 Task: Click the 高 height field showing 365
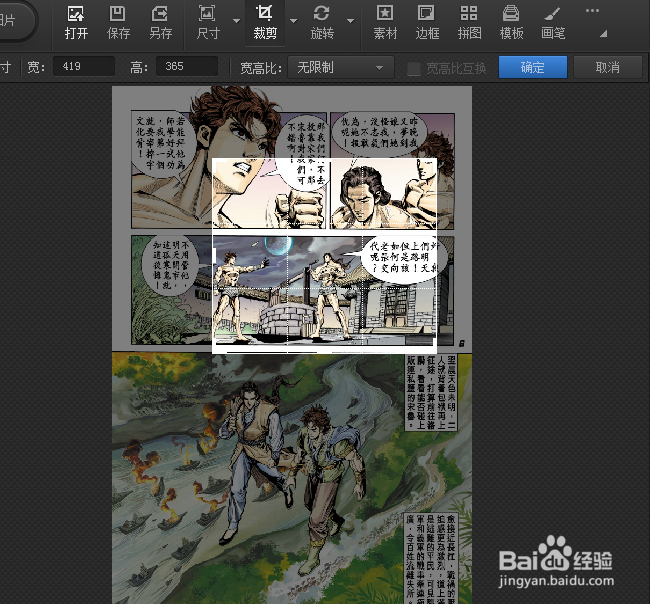tap(187, 66)
